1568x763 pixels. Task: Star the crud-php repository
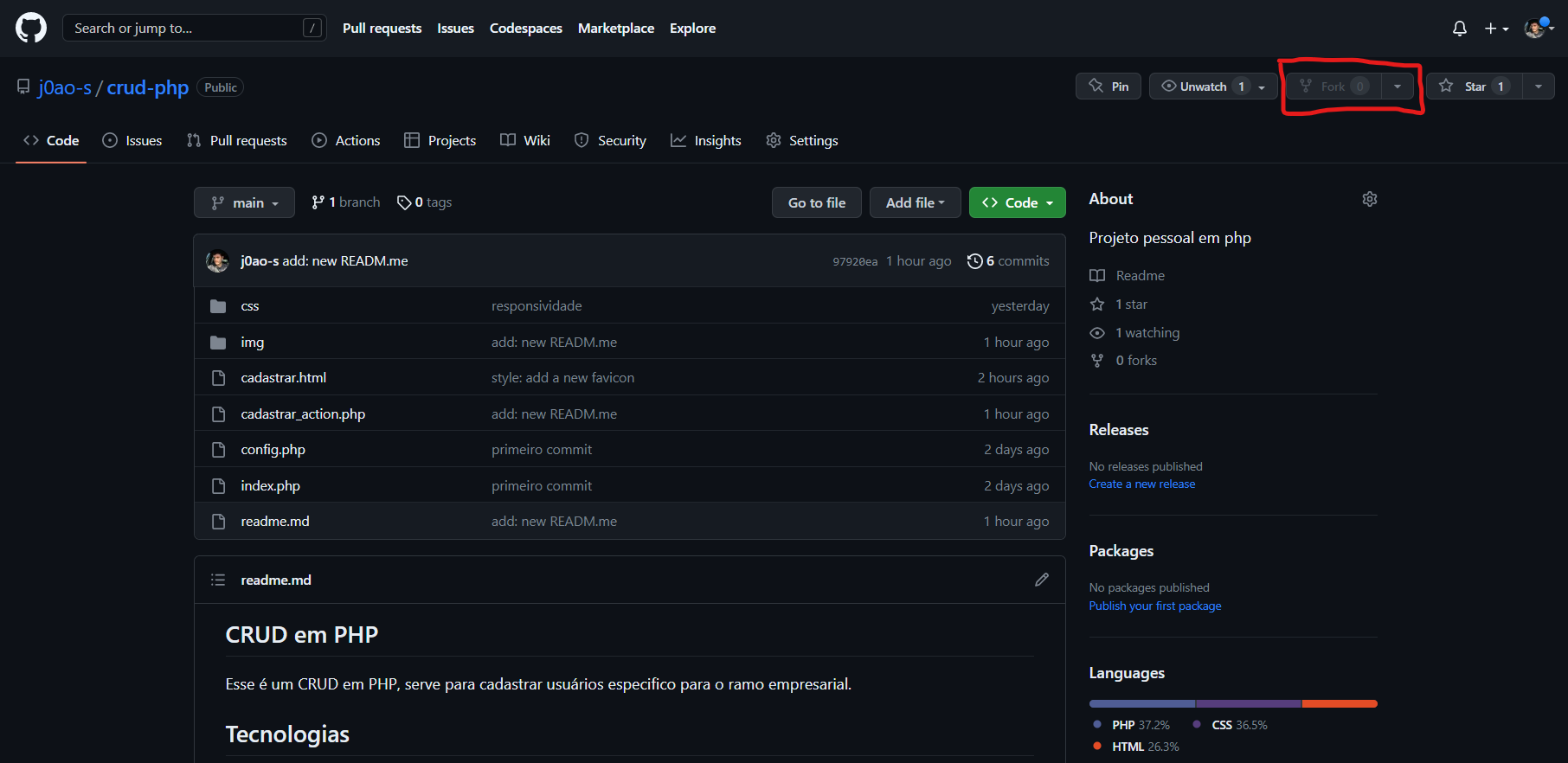1475,87
